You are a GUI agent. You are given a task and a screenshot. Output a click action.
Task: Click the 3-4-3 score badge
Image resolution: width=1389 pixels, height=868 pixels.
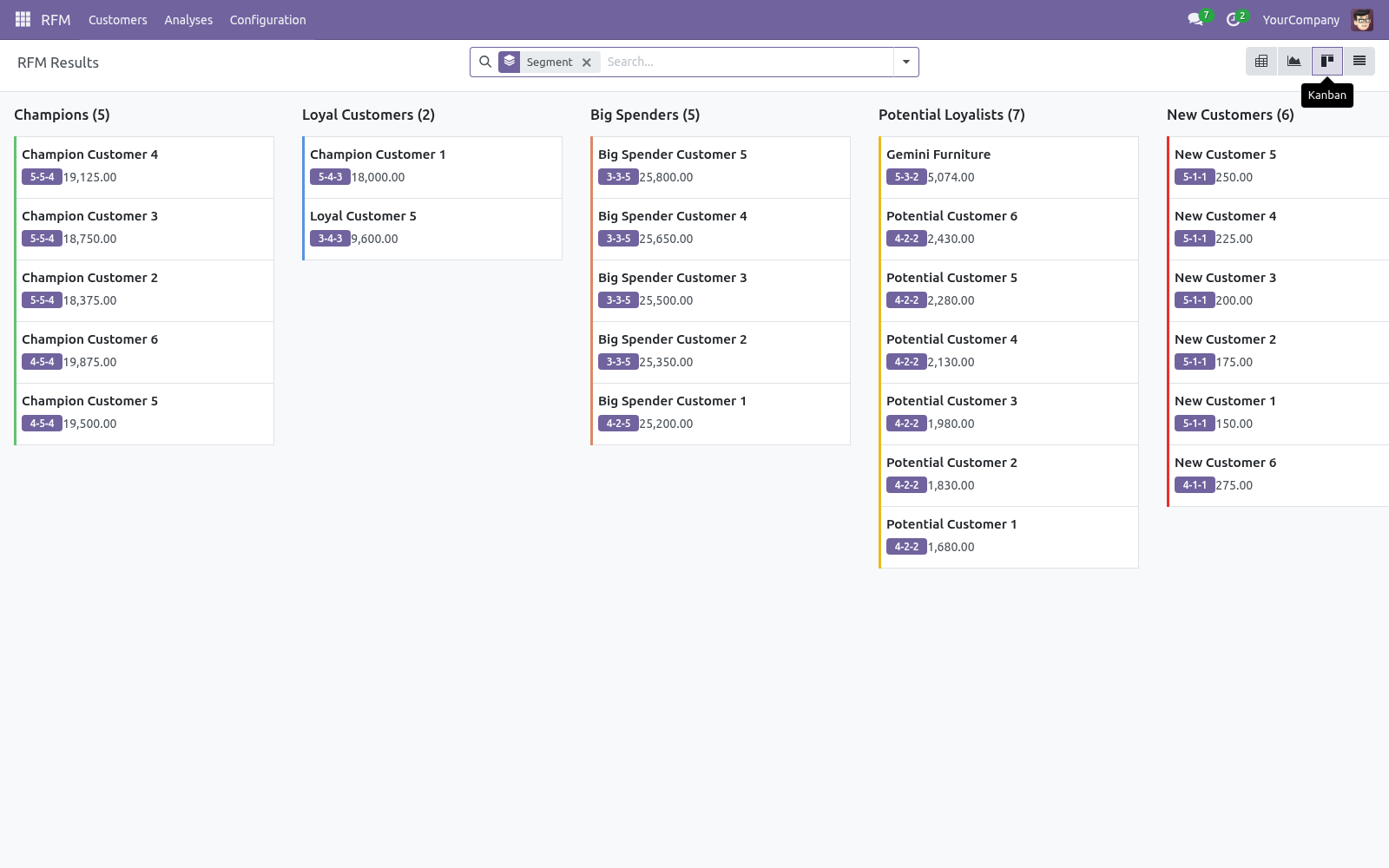(x=330, y=239)
